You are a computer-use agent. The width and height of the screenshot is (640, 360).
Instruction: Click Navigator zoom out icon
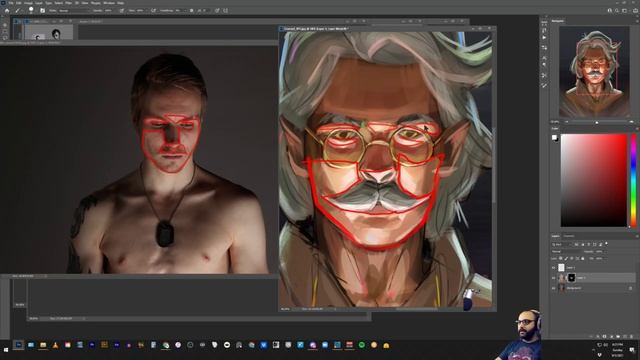coord(566,122)
